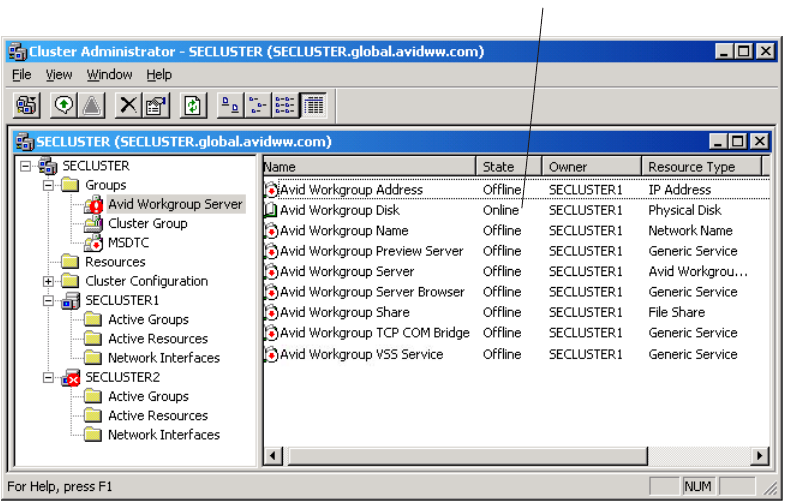Sort by the Name column header
Image resolution: width=785 pixels, height=503 pixels.
point(369,167)
